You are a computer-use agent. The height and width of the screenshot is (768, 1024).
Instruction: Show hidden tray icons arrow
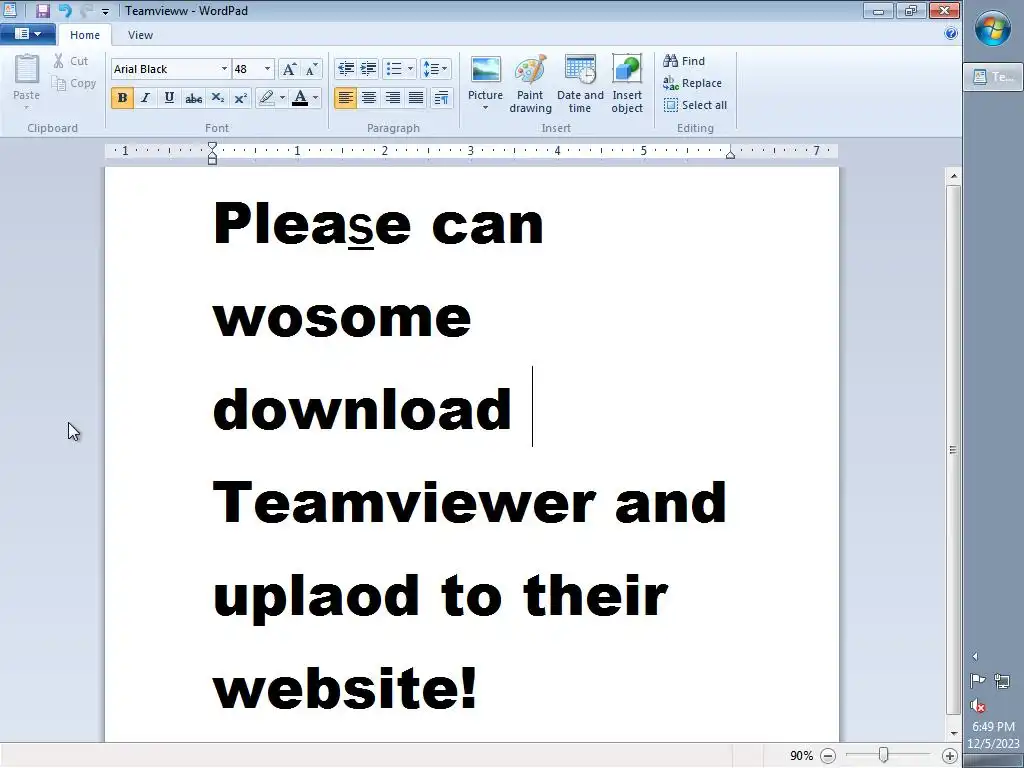click(975, 656)
